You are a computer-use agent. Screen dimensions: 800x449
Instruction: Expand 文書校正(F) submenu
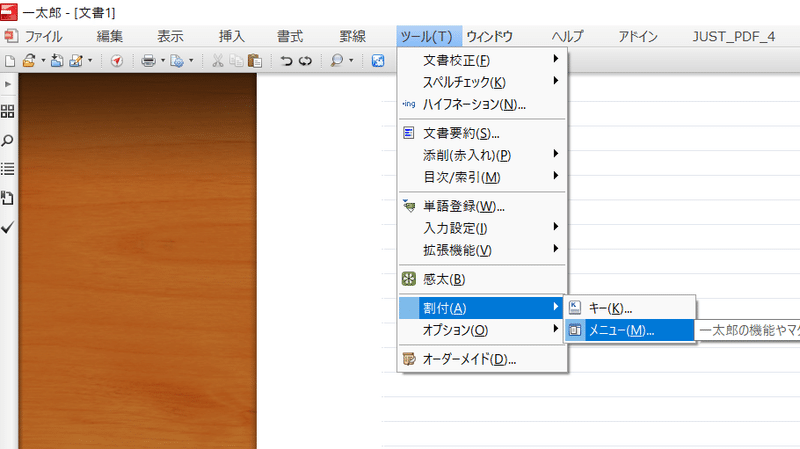(x=482, y=61)
